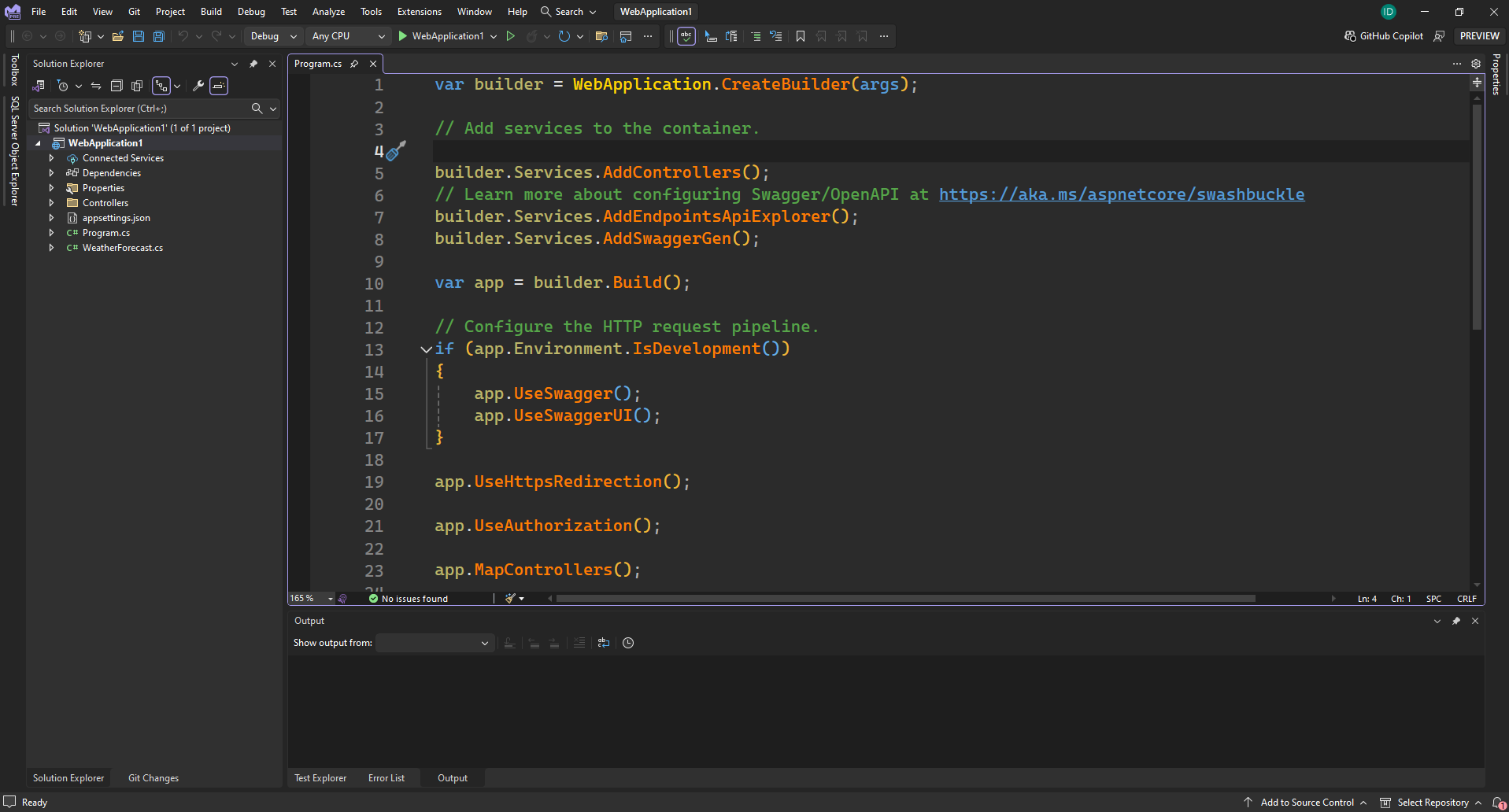Expand the Controllers folder in the tree
This screenshot has width=1509, height=812.
(x=52, y=203)
